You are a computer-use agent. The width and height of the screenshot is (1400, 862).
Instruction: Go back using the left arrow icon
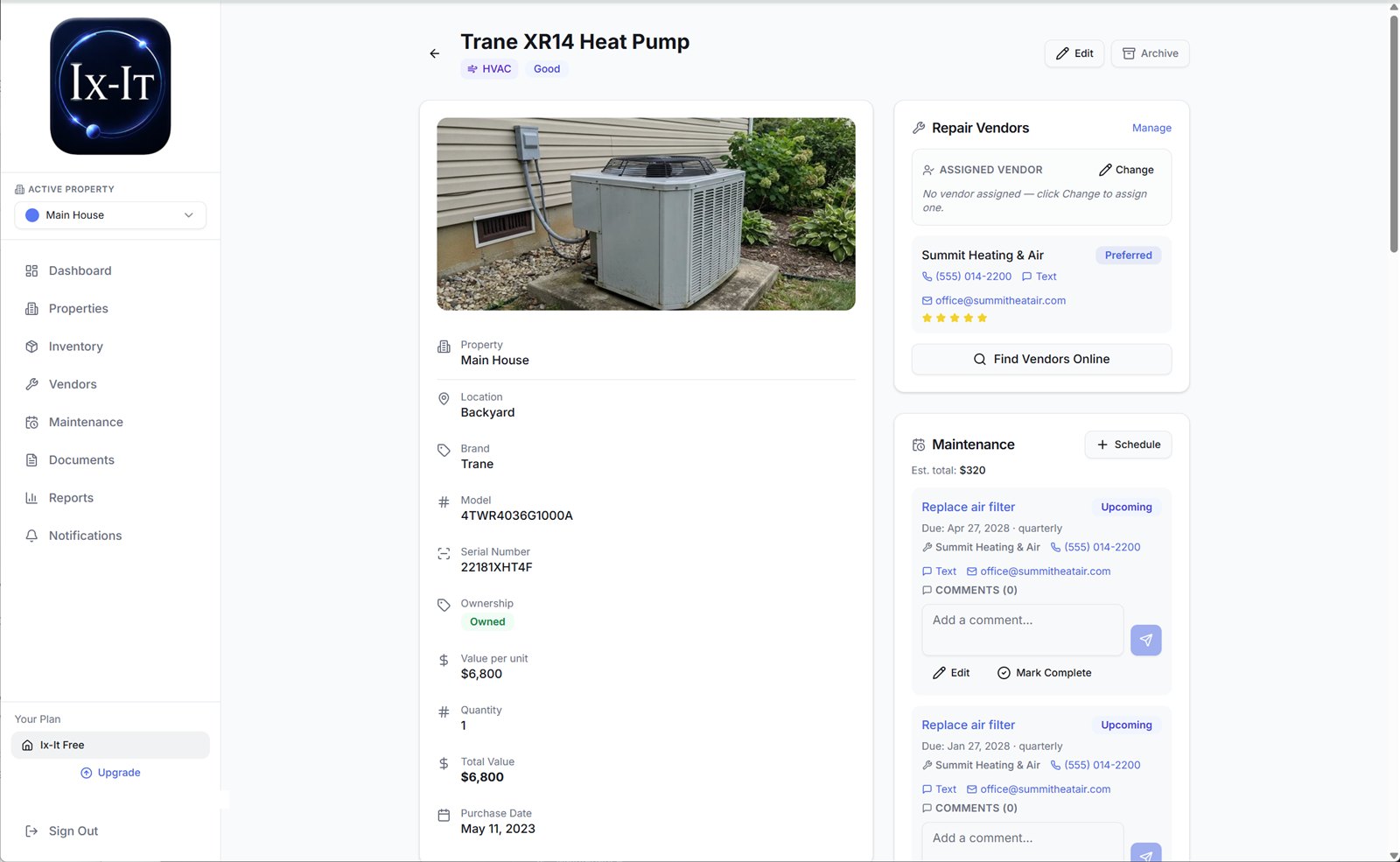(435, 53)
